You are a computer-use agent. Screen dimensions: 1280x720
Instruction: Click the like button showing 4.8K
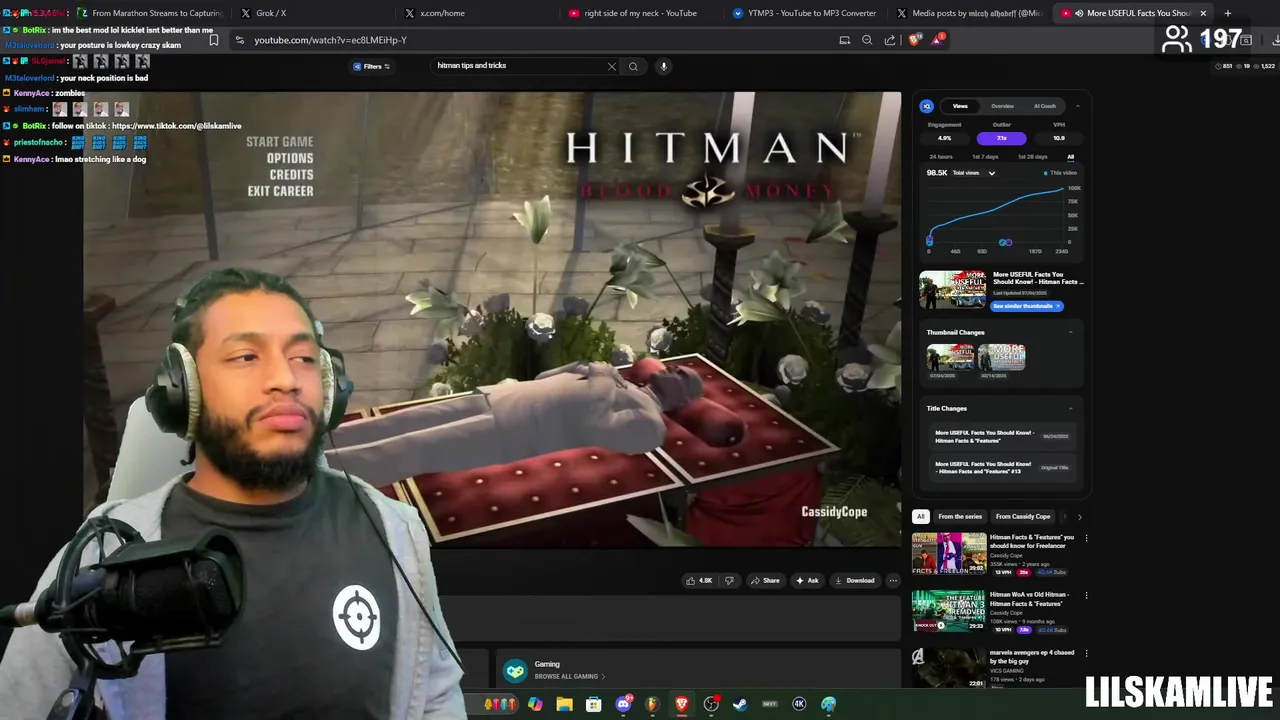[699, 580]
